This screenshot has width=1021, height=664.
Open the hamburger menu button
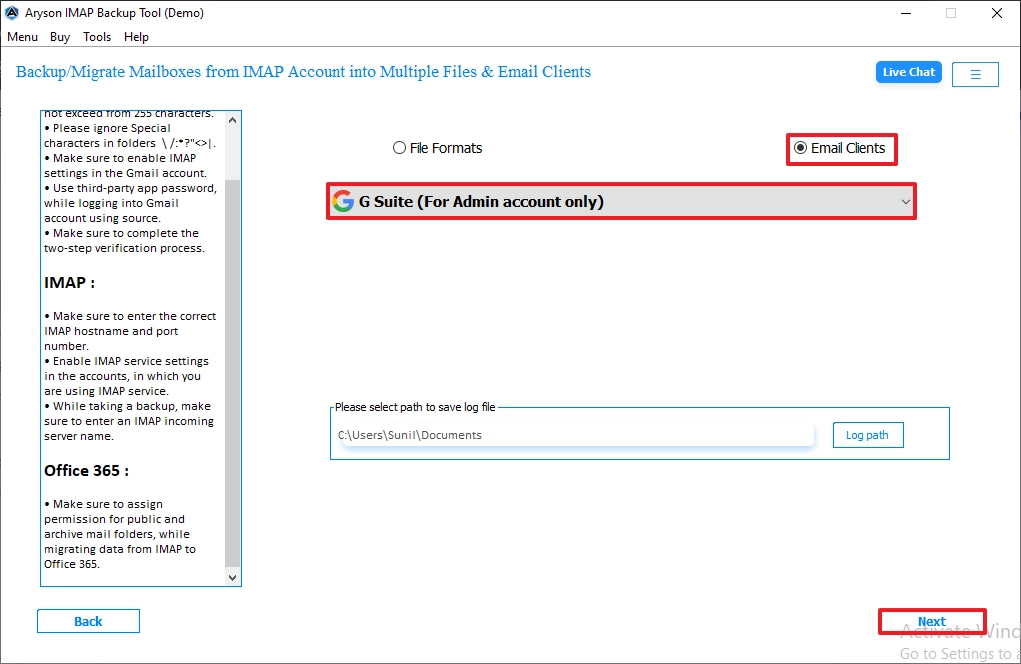(975, 74)
